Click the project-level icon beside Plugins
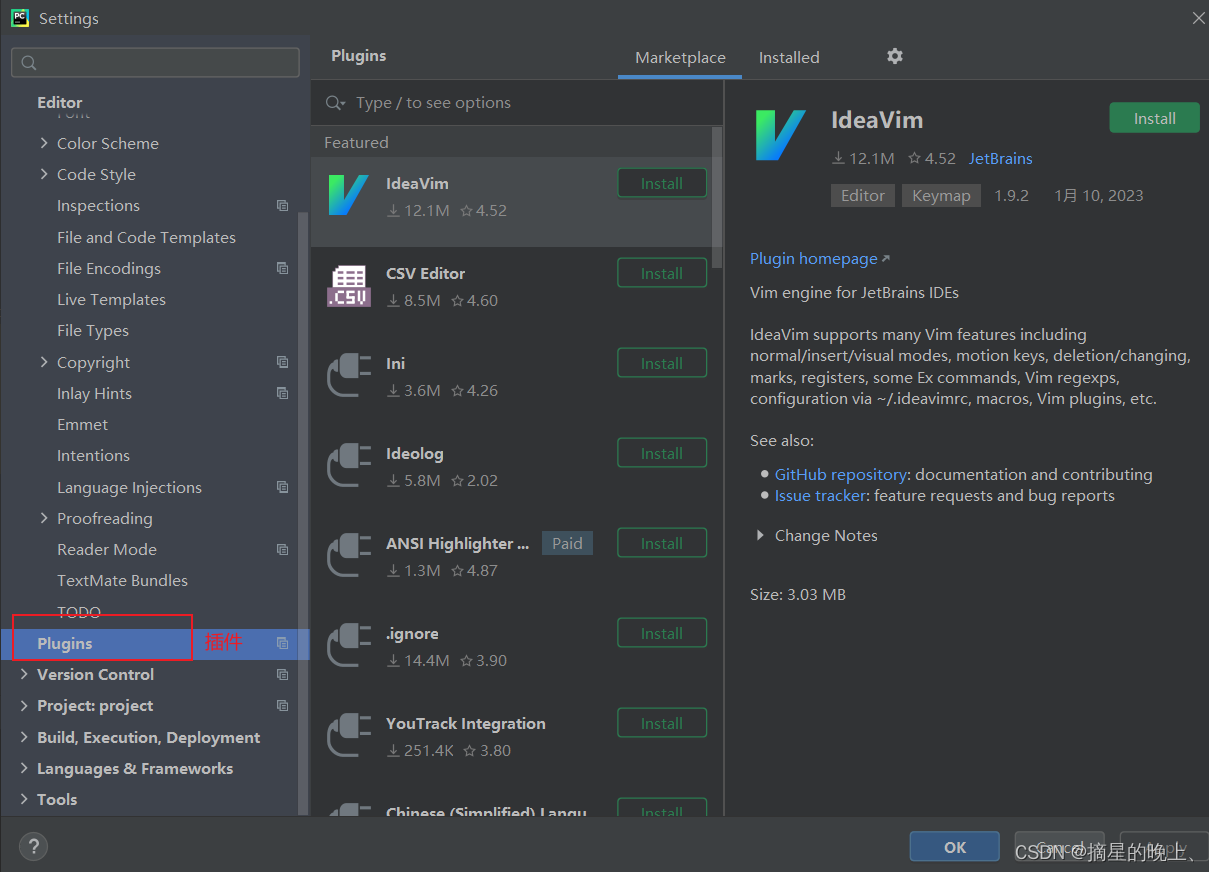1209x872 pixels. click(x=282, y=643)
